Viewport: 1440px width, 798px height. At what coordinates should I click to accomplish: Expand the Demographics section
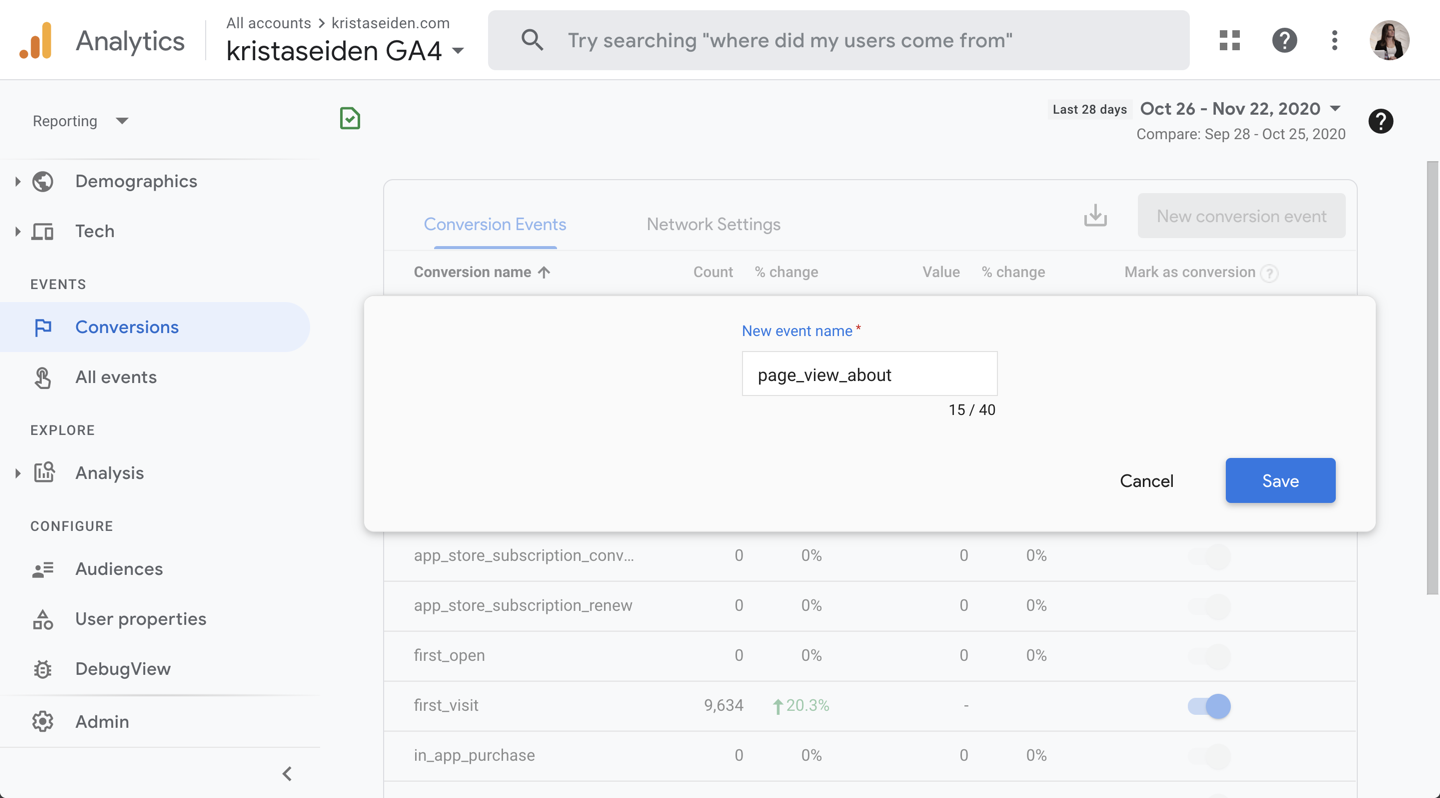click(x=18, y=181)
